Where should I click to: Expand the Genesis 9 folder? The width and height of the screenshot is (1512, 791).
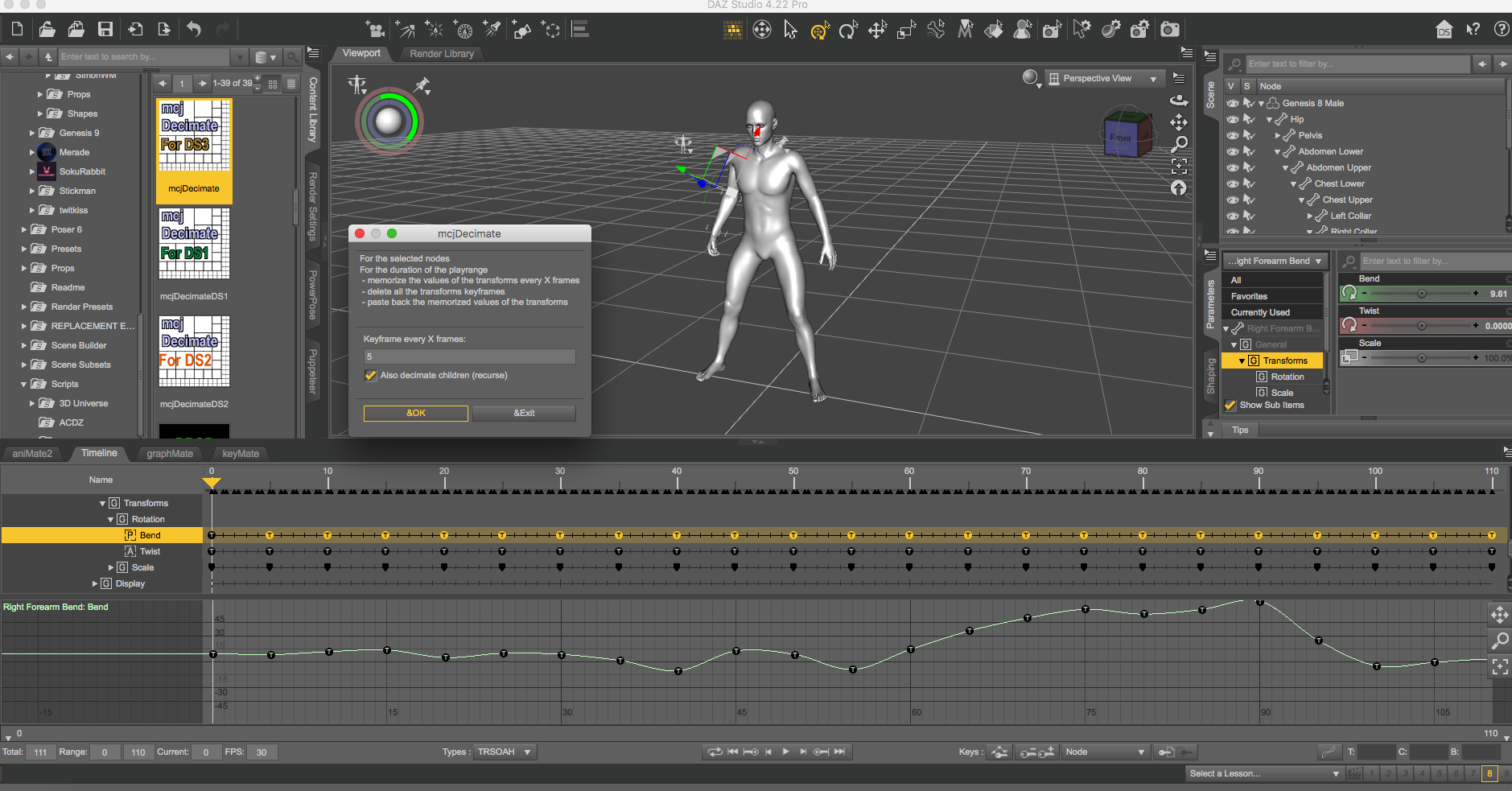(x=32, y=133)
